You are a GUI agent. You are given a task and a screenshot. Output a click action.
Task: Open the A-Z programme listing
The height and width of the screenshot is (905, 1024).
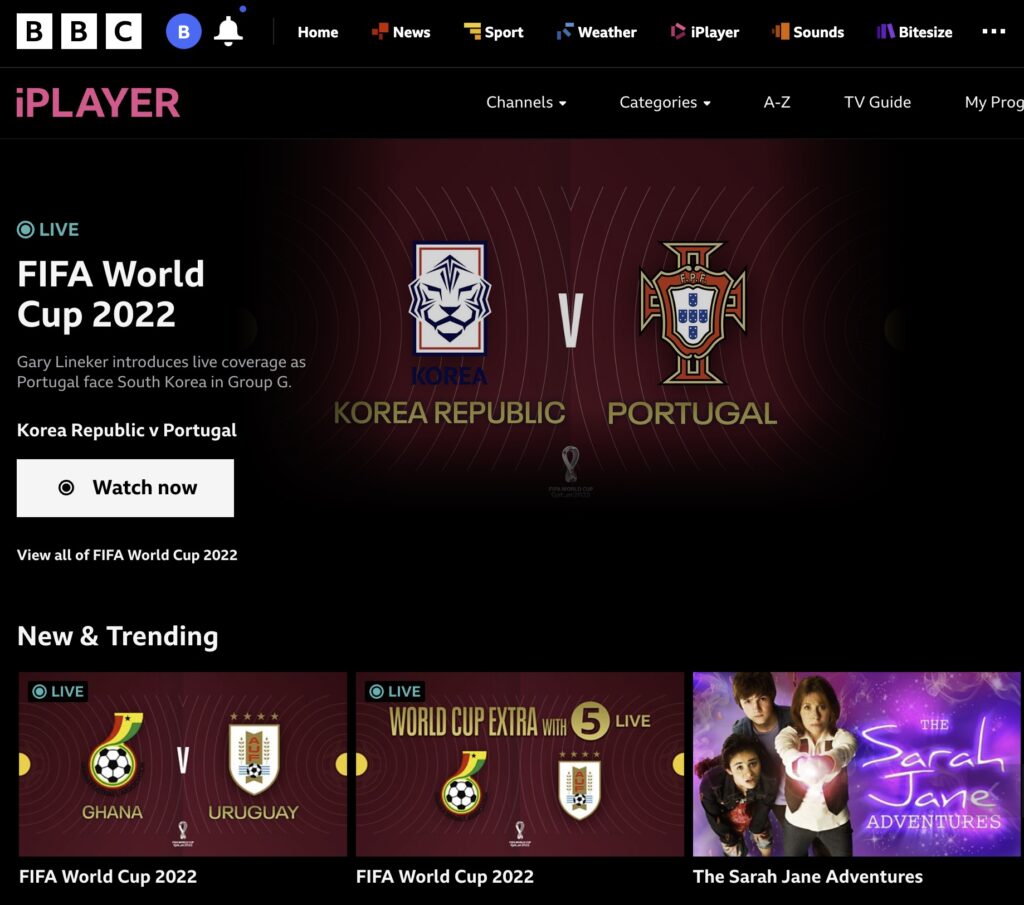coord(777,103)
